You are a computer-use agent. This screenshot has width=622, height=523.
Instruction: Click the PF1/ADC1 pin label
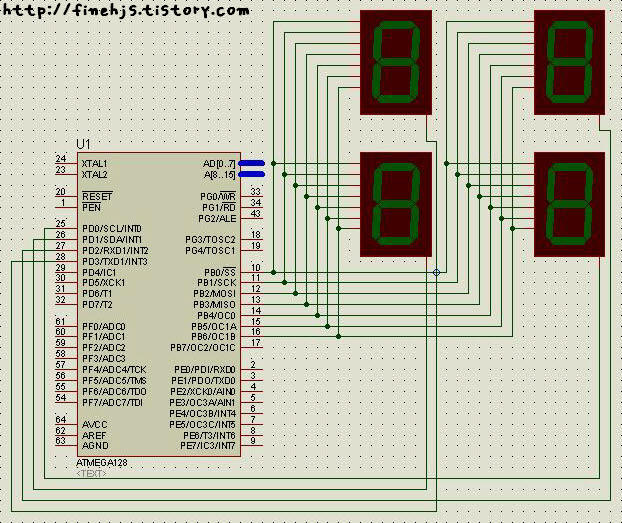[x=104, y=337]
